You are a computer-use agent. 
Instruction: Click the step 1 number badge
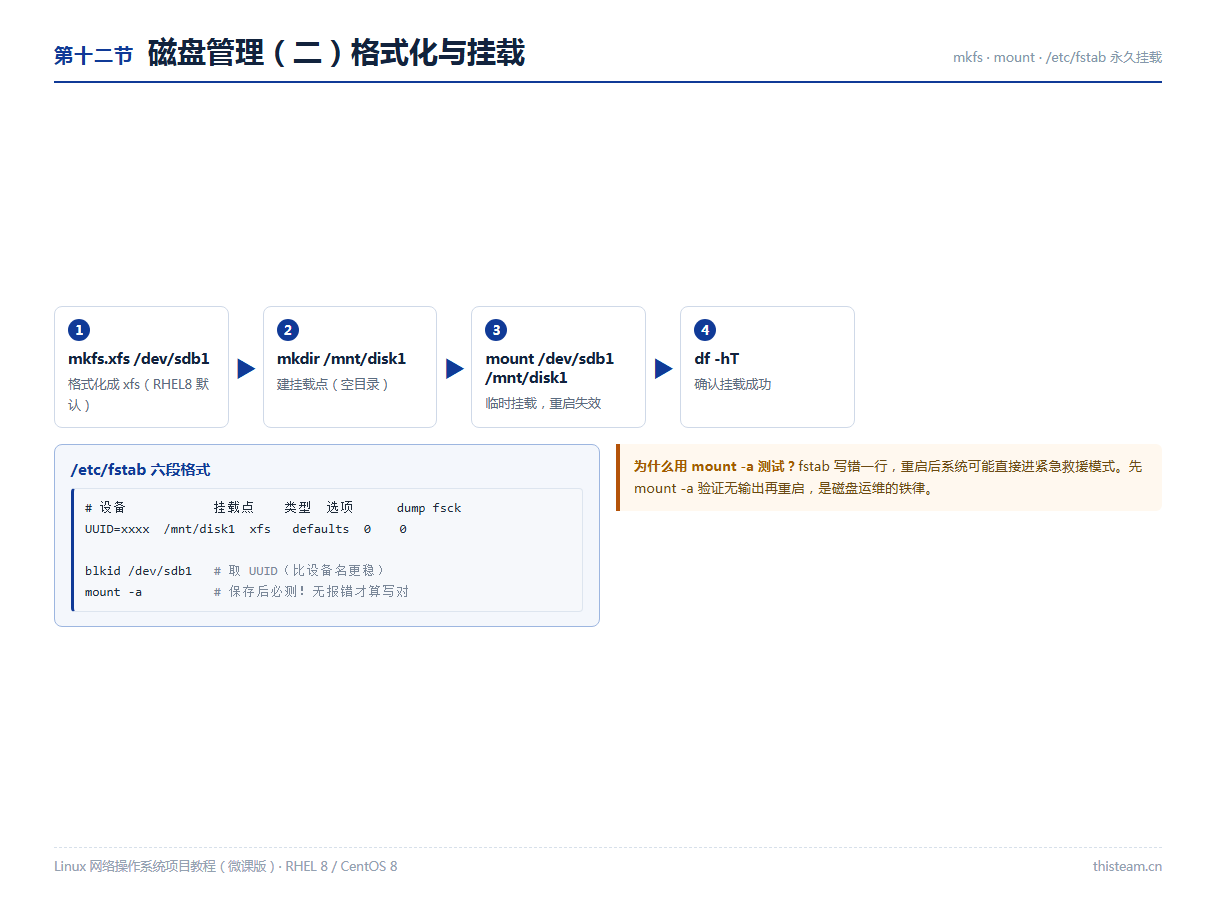click(x=79, y=330)
